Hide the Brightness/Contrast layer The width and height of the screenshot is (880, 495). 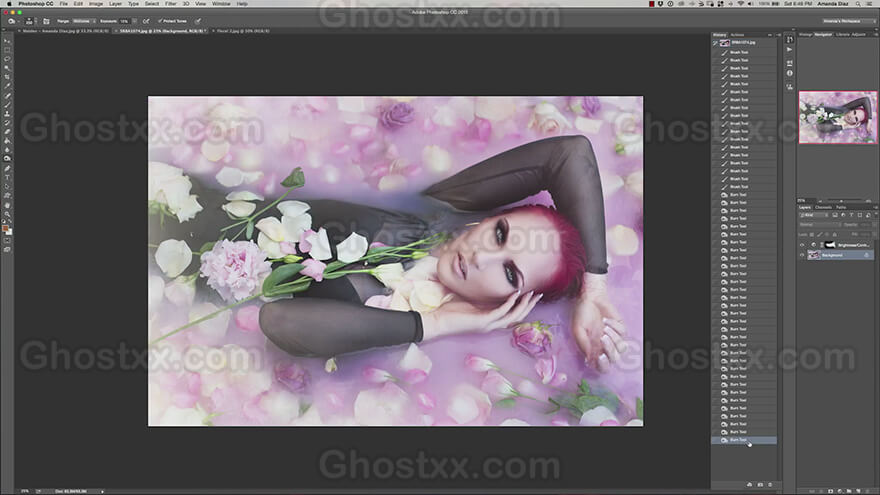coord(802,245)
